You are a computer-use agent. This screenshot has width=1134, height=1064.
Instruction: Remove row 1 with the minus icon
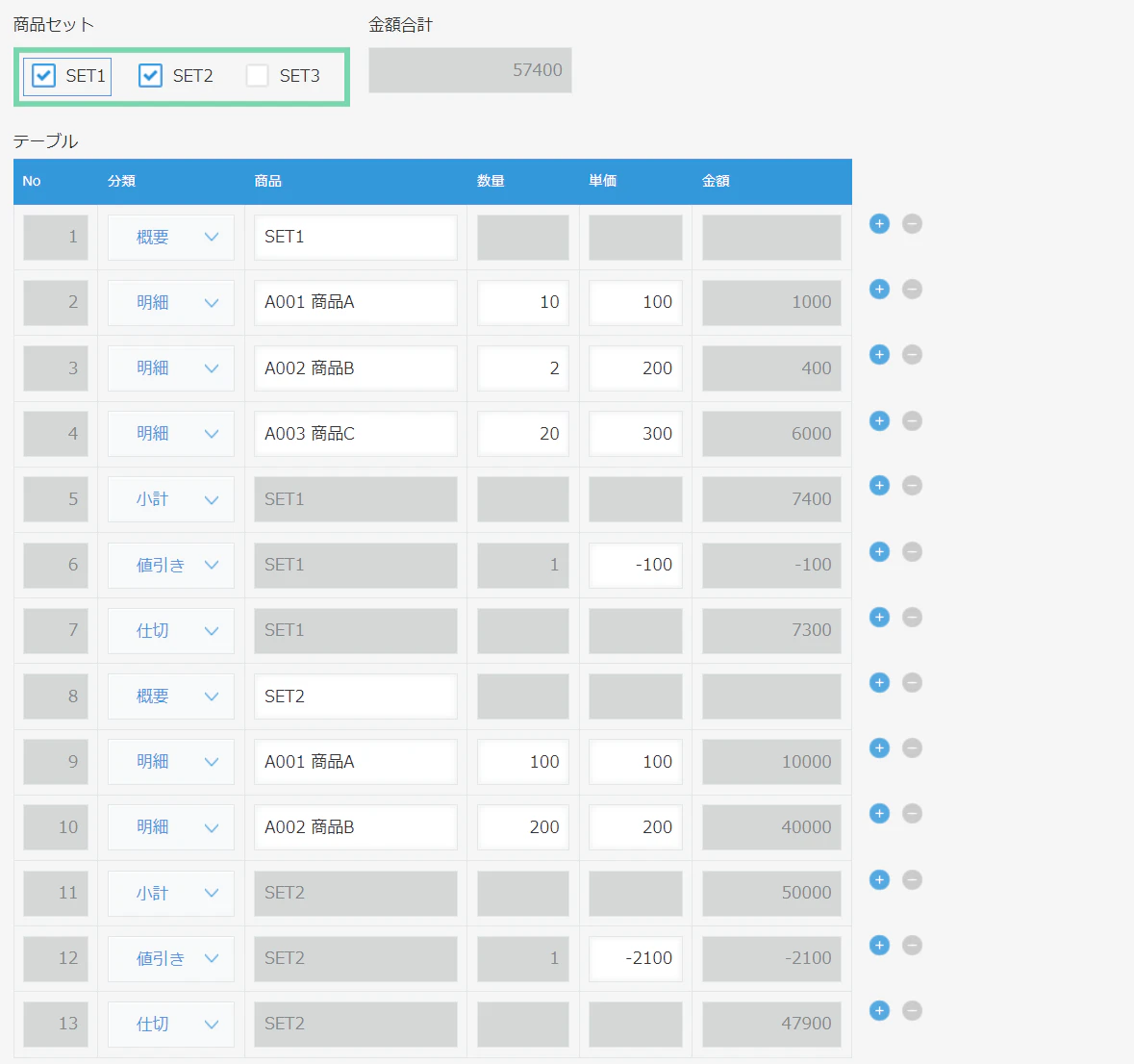pos(912,224)
